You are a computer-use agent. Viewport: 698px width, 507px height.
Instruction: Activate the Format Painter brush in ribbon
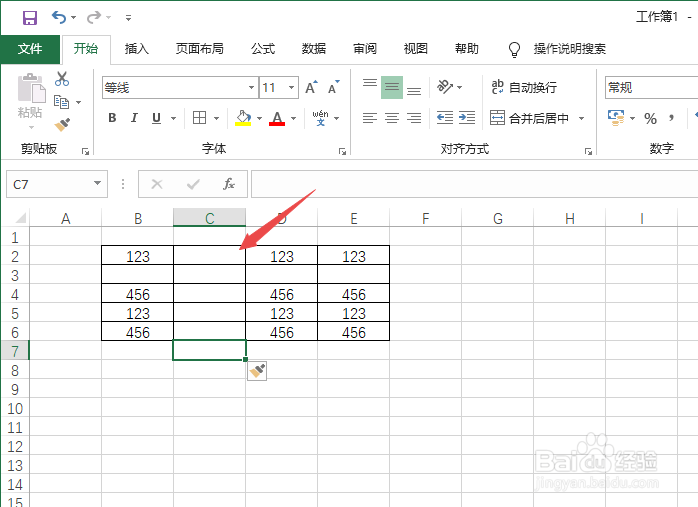[x=62, y=125]
